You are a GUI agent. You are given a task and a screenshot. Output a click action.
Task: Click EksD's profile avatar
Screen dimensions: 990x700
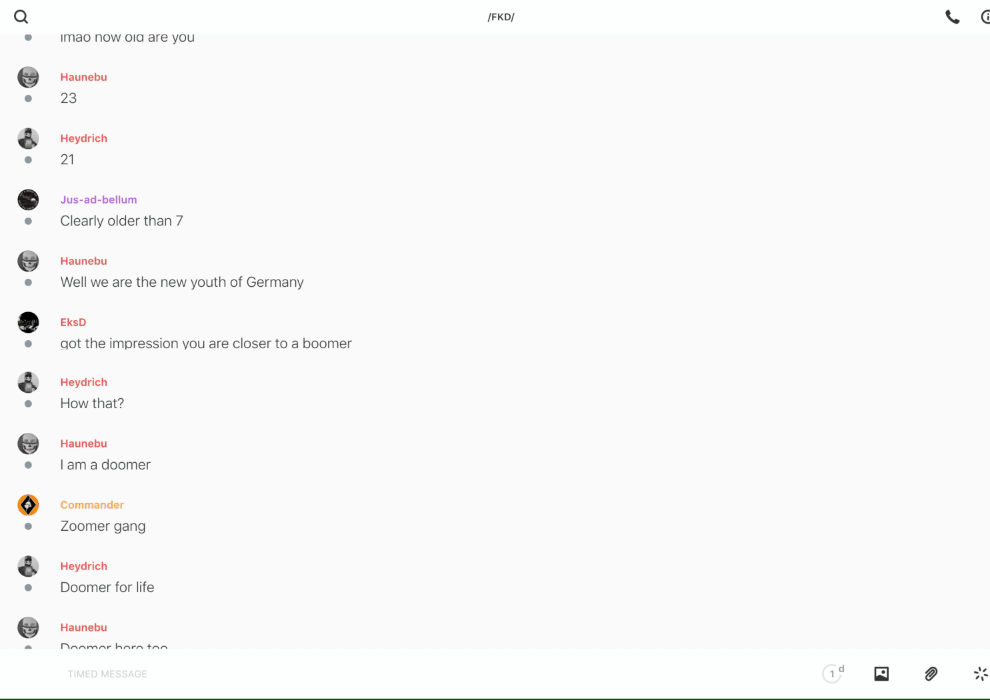tap(28, 322)
